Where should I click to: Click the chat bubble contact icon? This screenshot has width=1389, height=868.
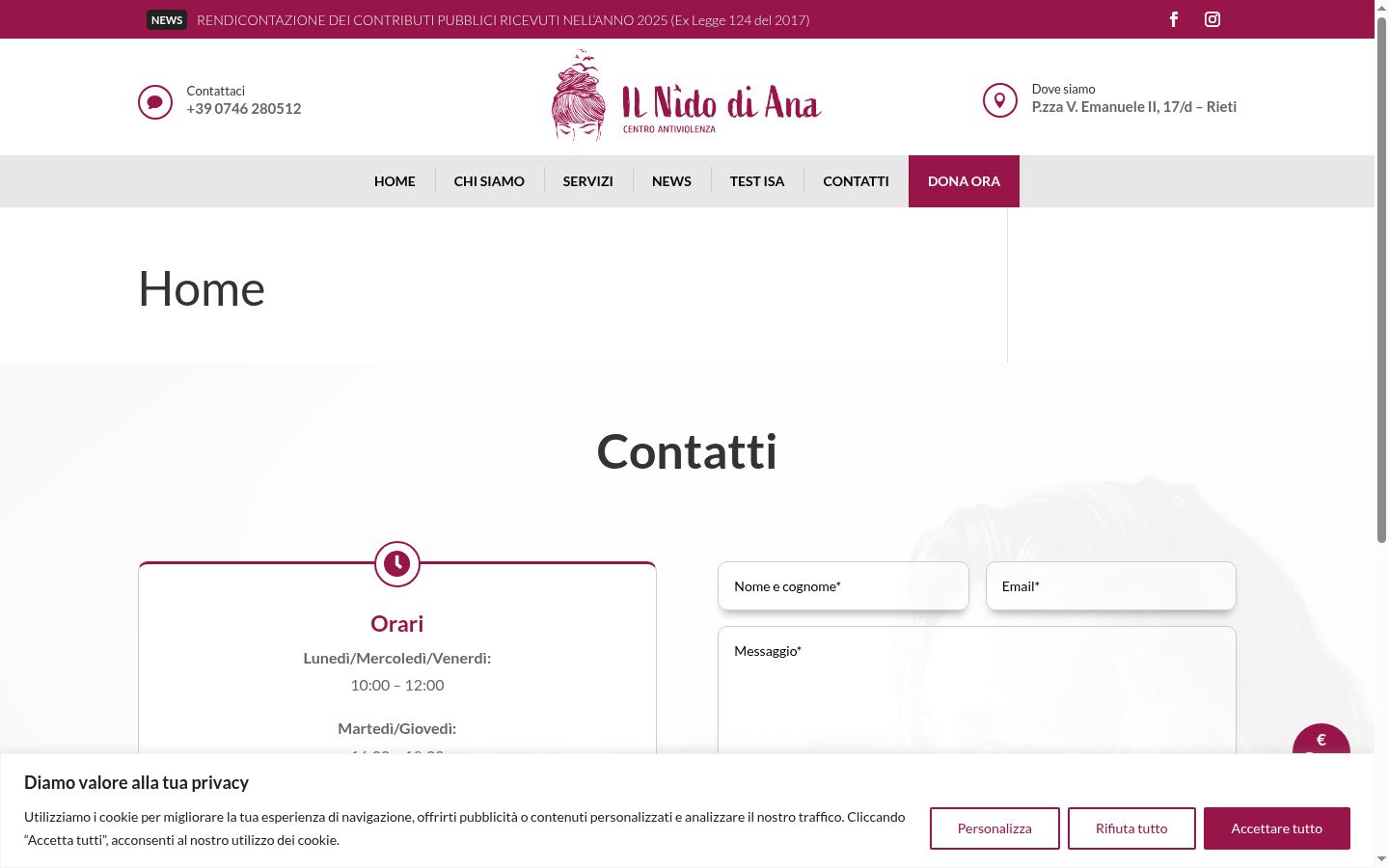tap(155, 101)
